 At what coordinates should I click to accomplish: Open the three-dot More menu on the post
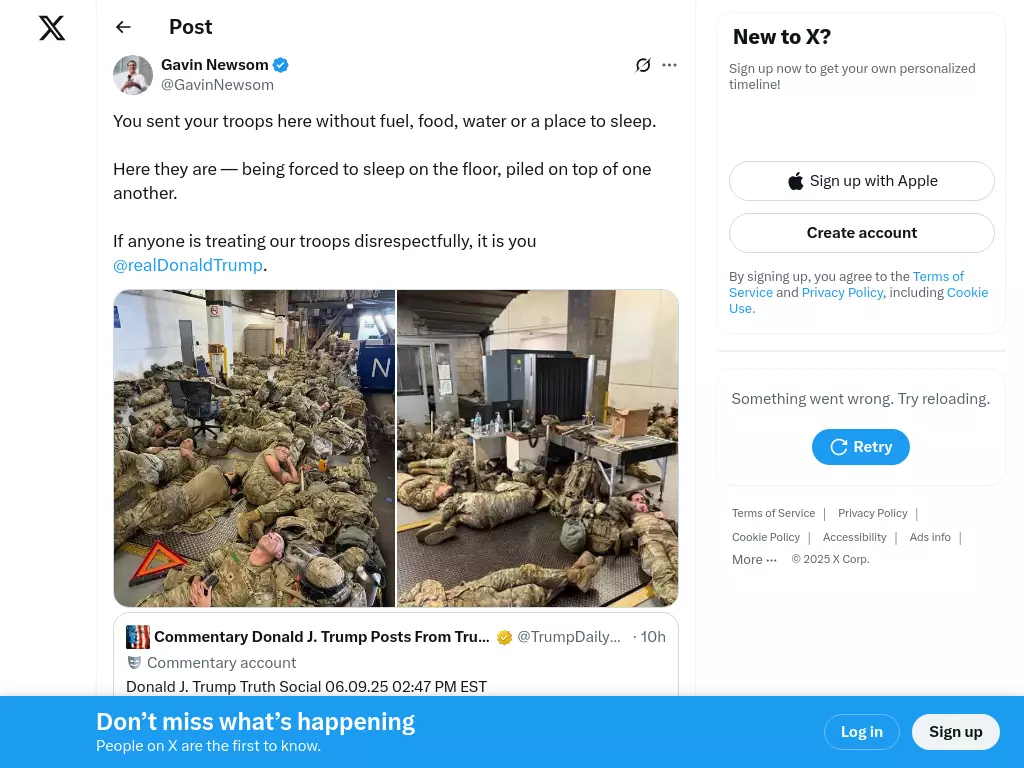[669, 65]
